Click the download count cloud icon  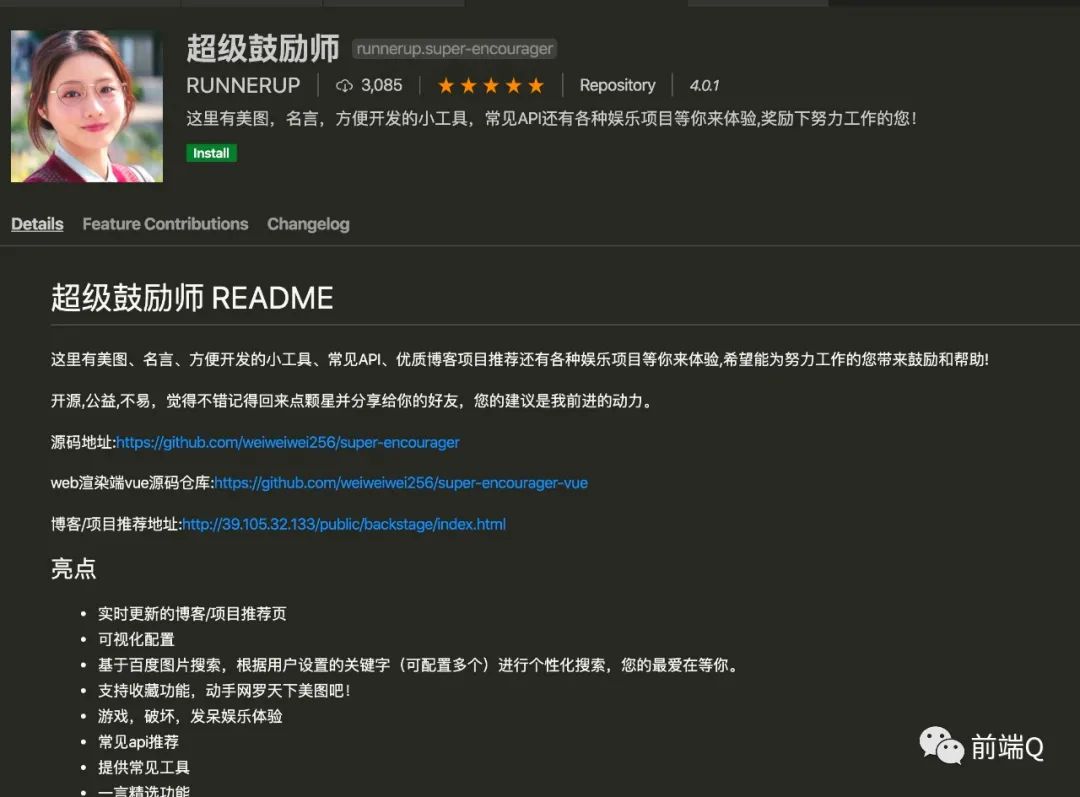(x=344, y=85)
